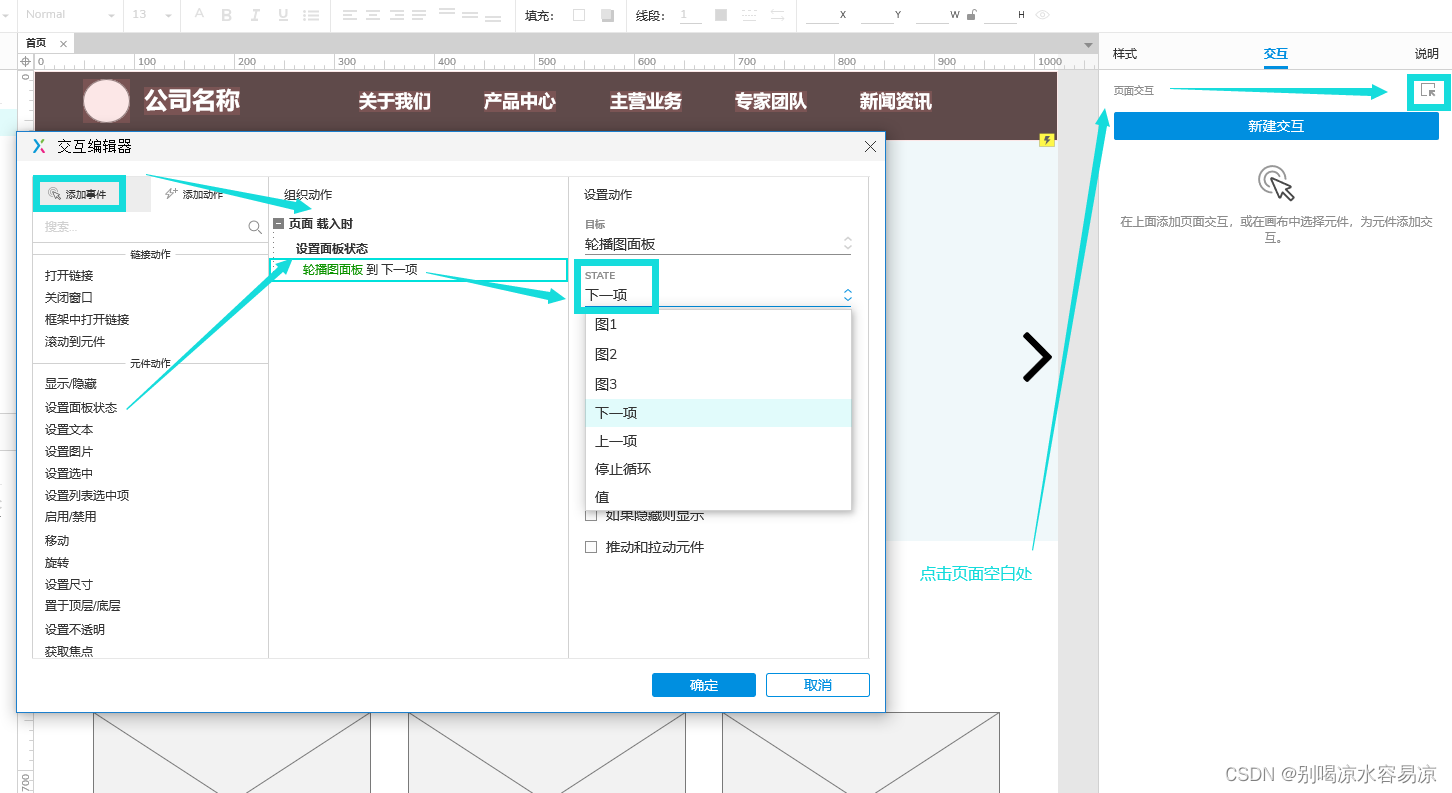Switch to 添加动作 tab
The image size is (1452, 793).
(x=195, y=194)
